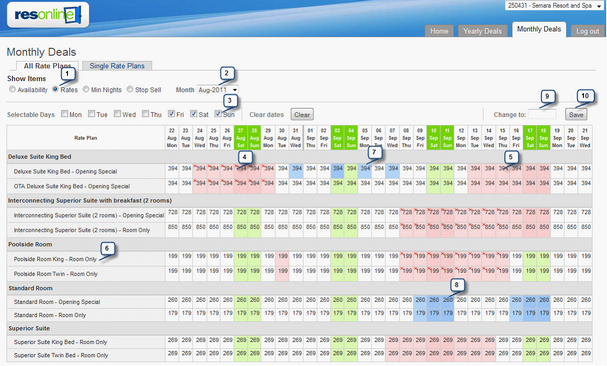607x366 pixels.
Task: Select the Availability radio button
Action: [12, 89]
